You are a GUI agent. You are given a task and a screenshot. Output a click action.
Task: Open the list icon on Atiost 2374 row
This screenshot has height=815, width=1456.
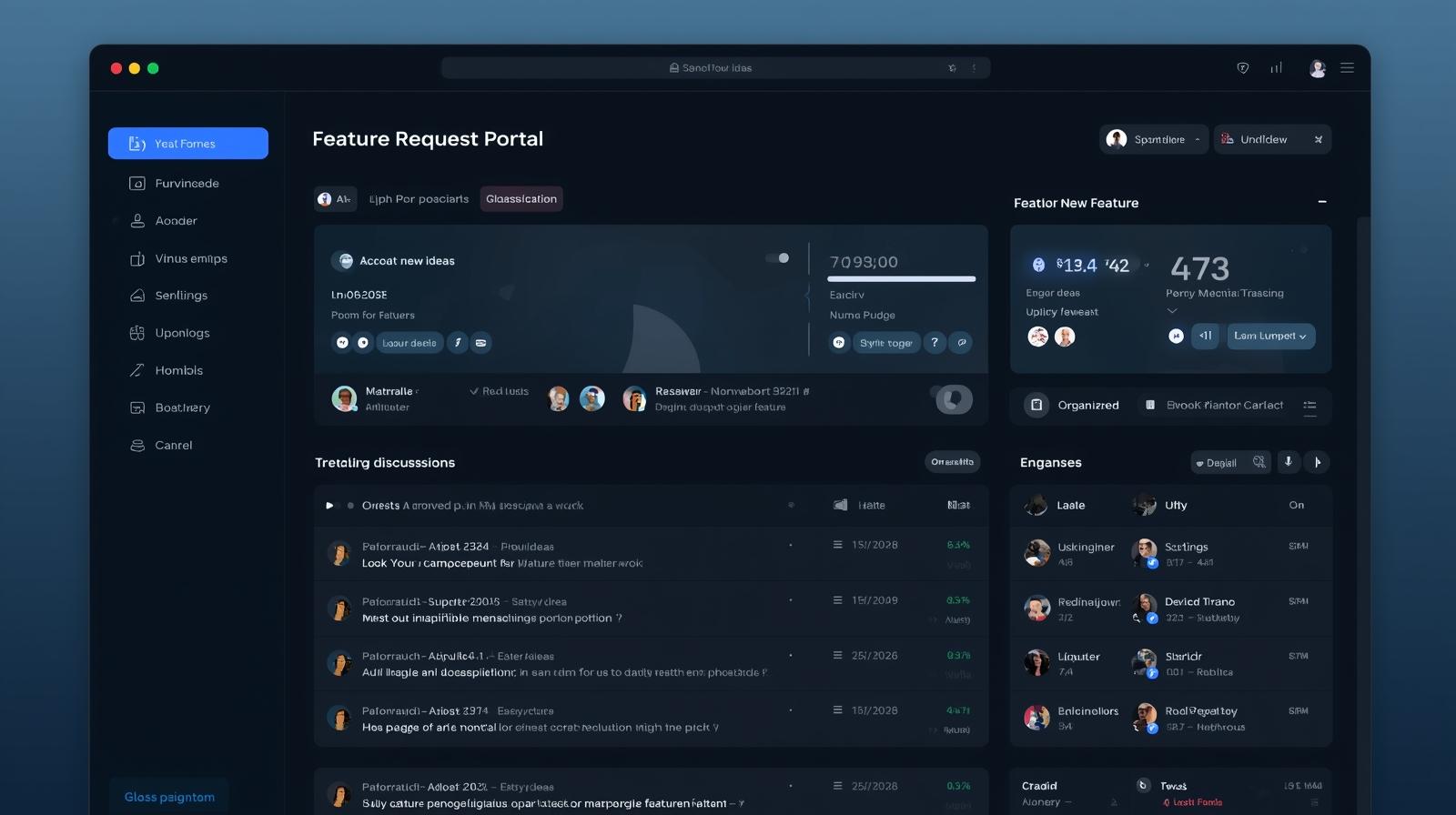[x=837, y=710]
